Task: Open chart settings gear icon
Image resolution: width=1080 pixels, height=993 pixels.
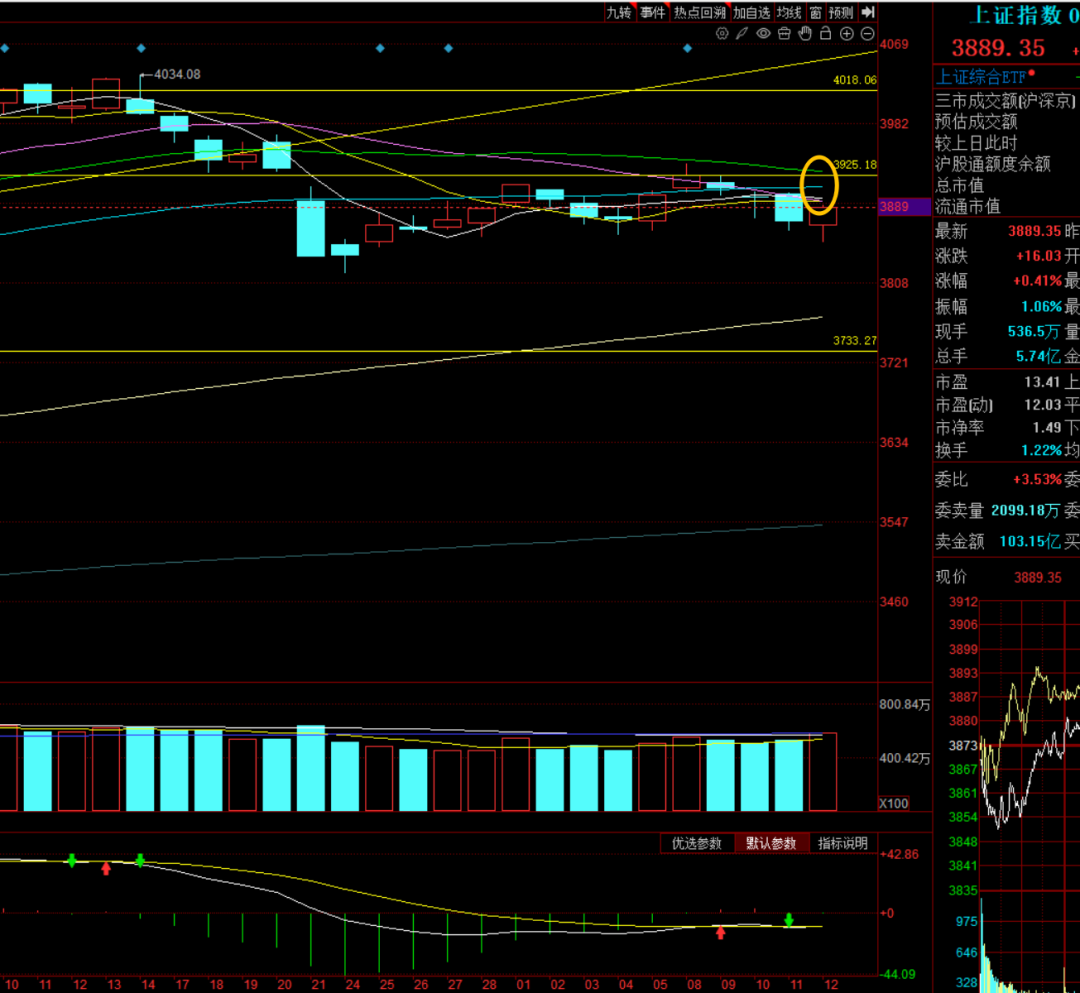Action: [x=722, y=33]
